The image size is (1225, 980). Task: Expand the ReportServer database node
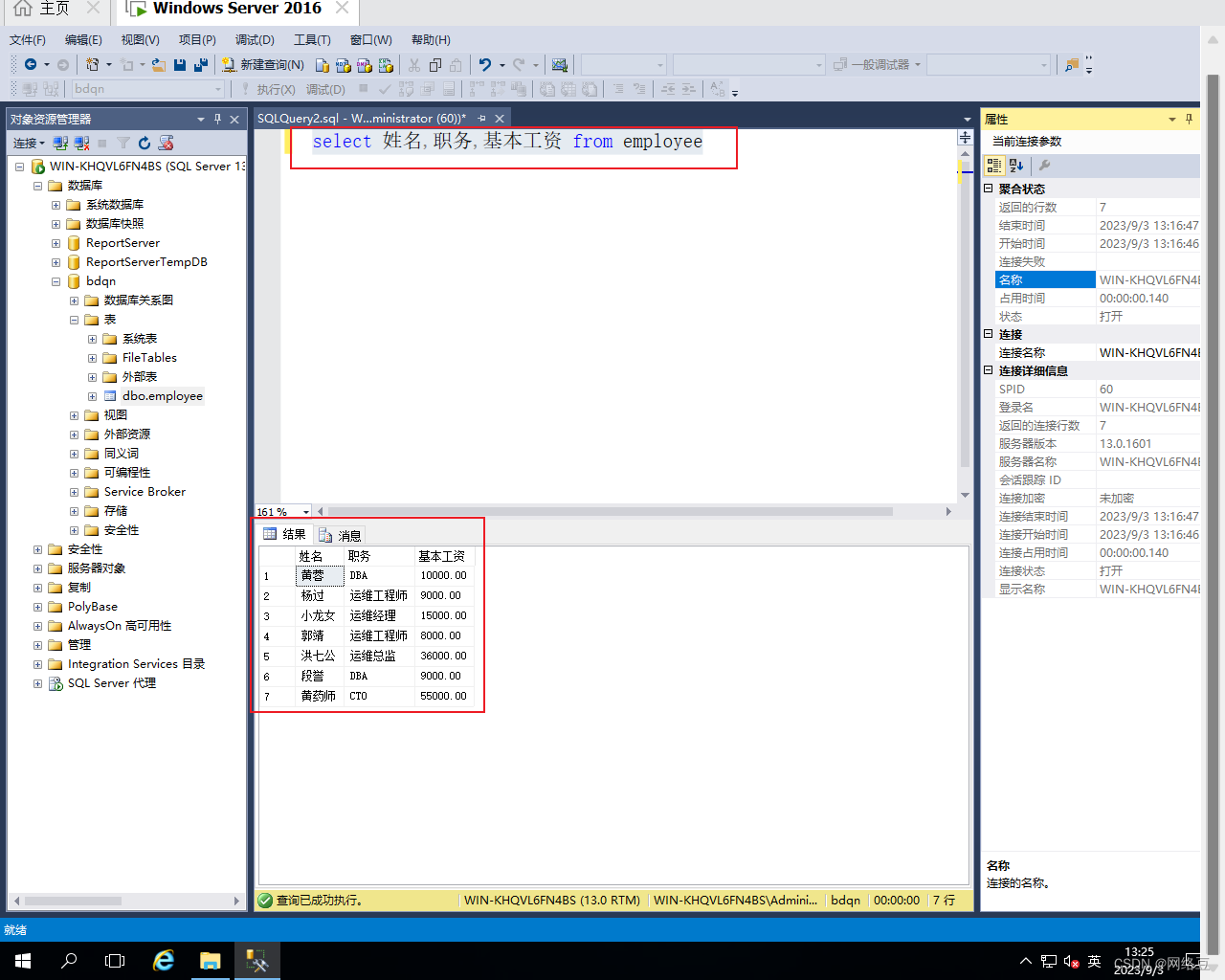(56, 243)
